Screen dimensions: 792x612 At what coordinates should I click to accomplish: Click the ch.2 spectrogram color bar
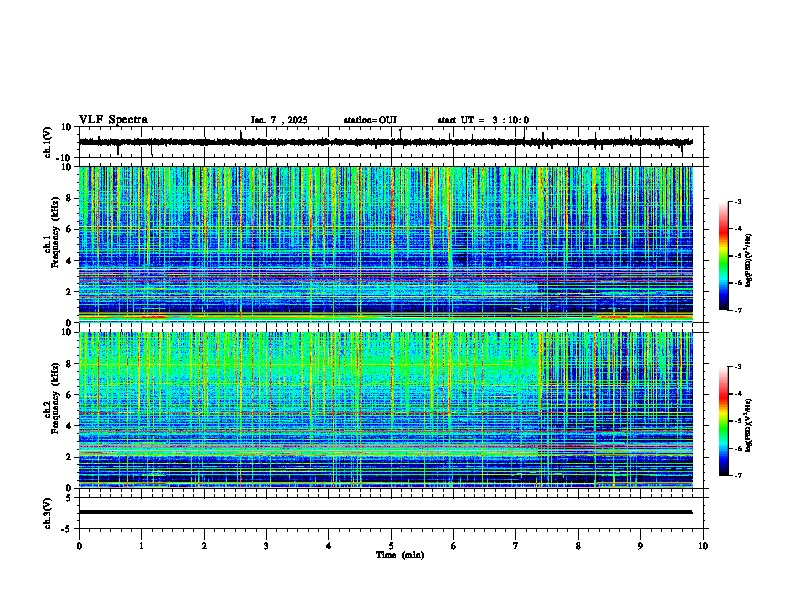click(x=723, y=421)
